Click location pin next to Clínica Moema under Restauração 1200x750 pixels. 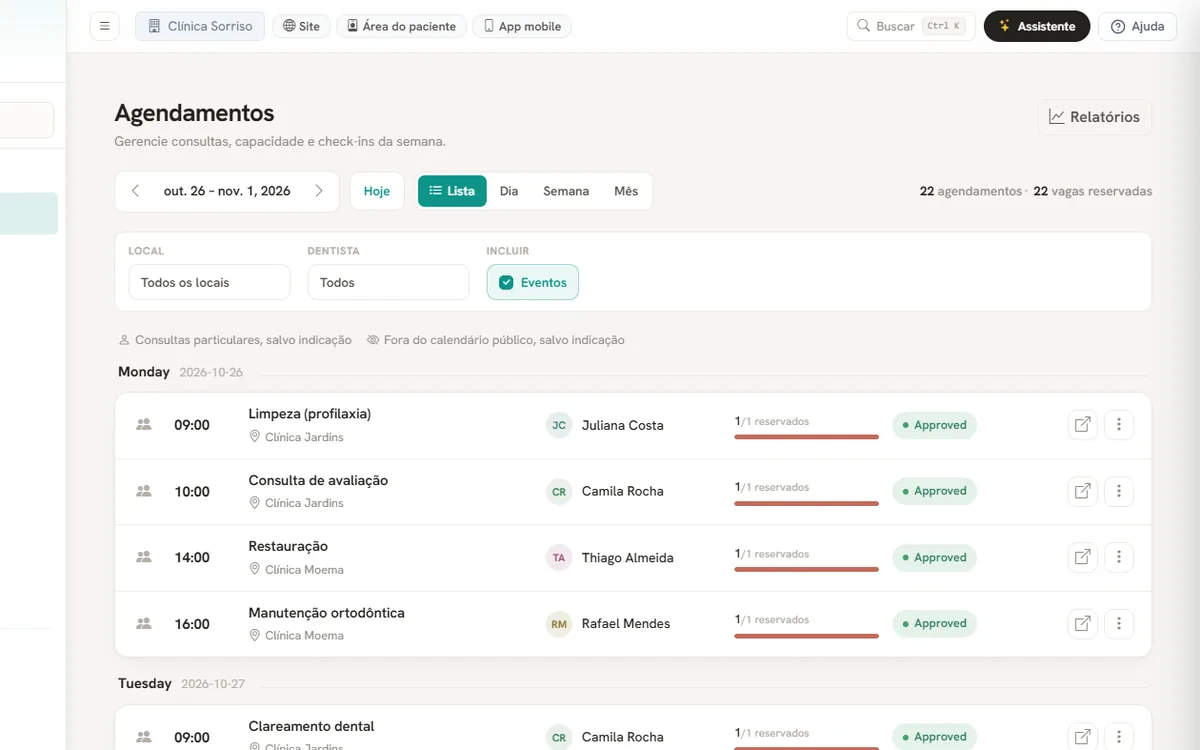pyautogui.click(x=255, y=569)
